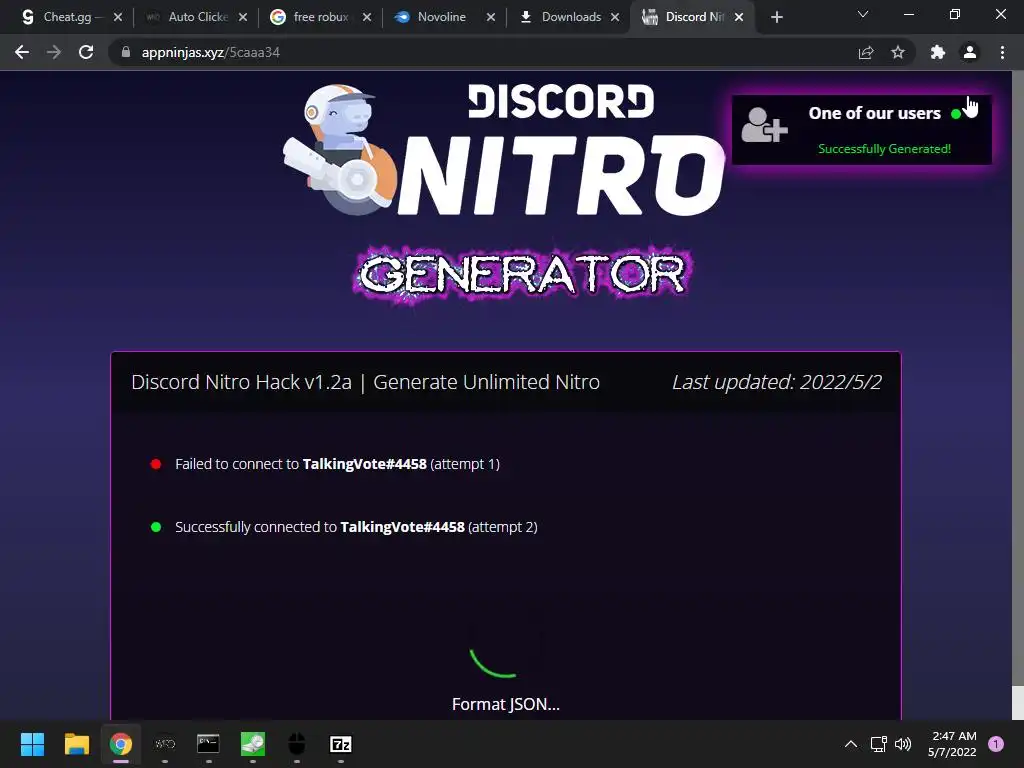Viewport: 1024px width, 768px height.
Task: Open network settings tray icon
Action: tap(878, 744)
